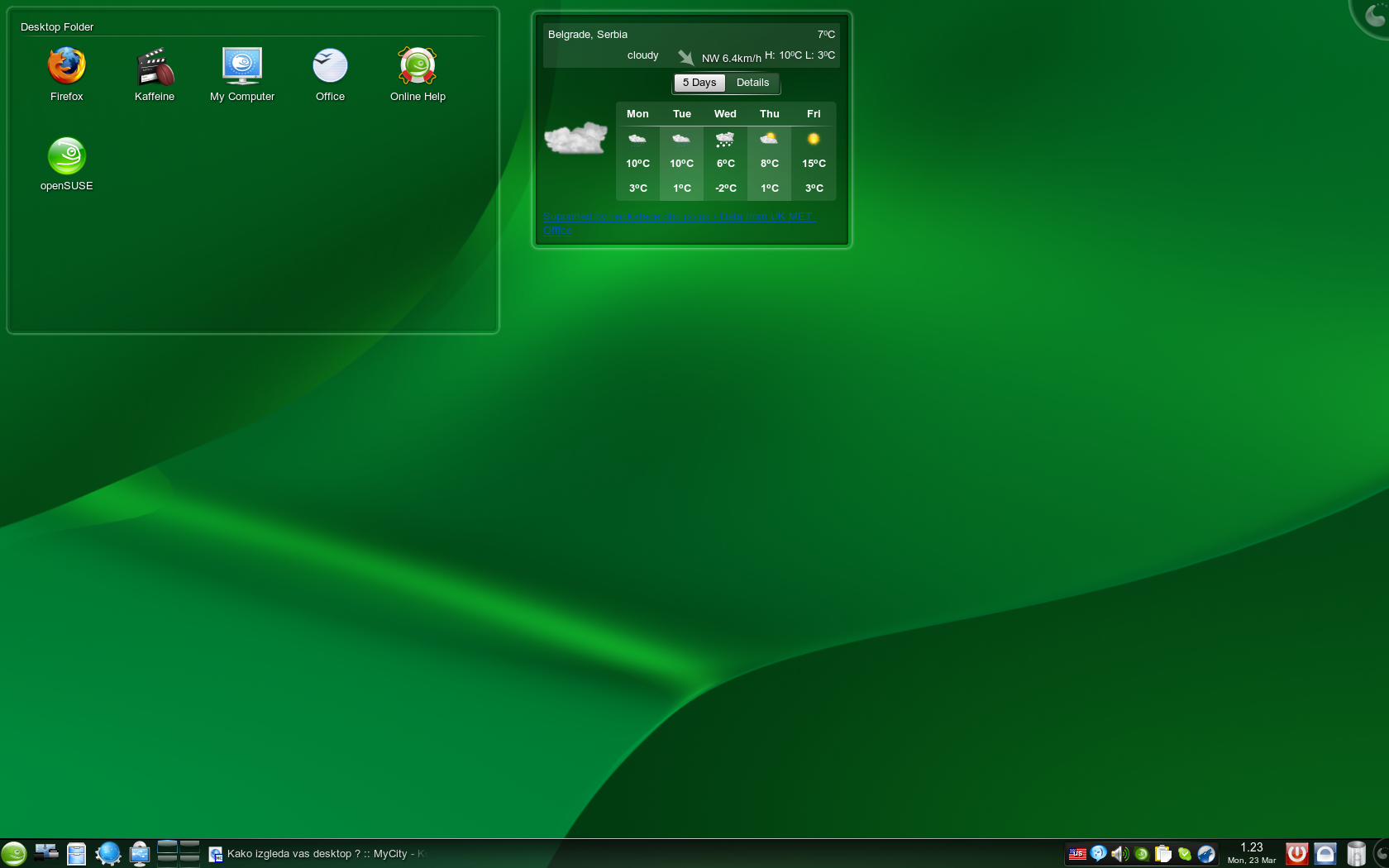Click Wednesday's -2°C low temperature

point(725,188)
